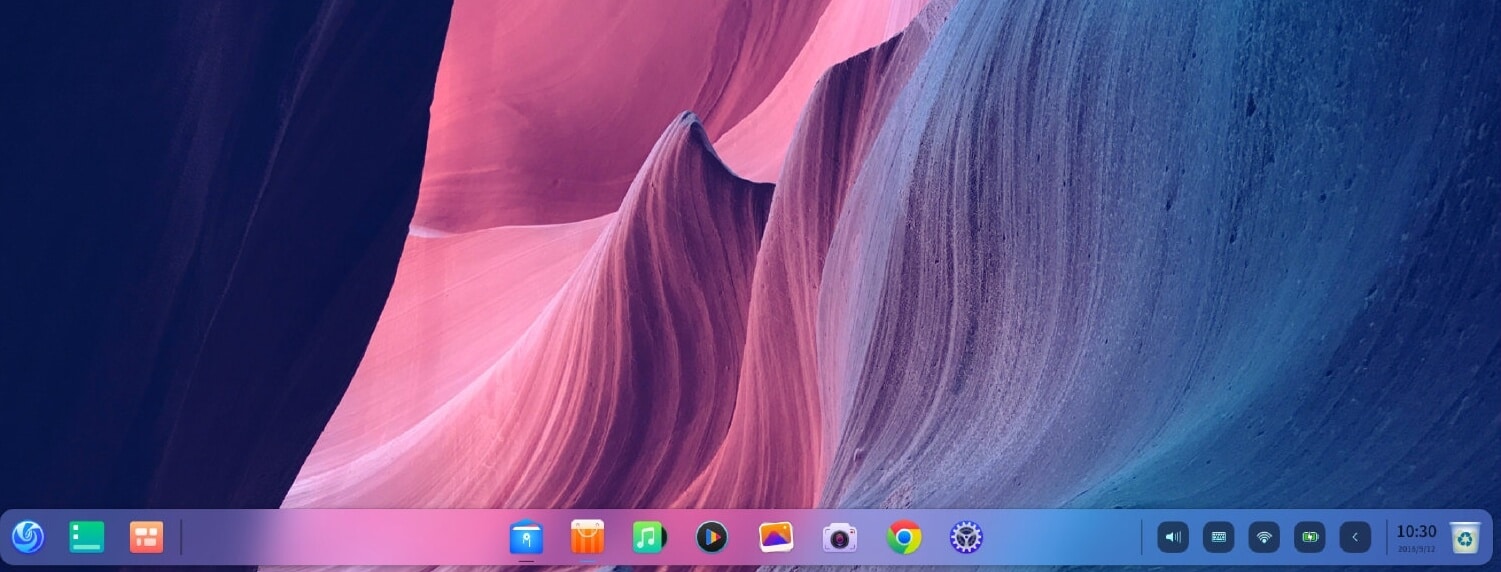Click the battery power tray icon
1501x572 pixels.
[x=1309, y=537]
